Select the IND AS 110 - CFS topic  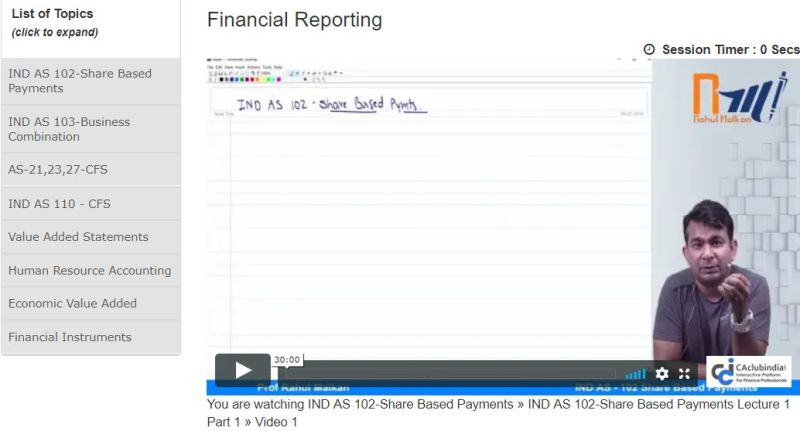(x=90, y=204)
